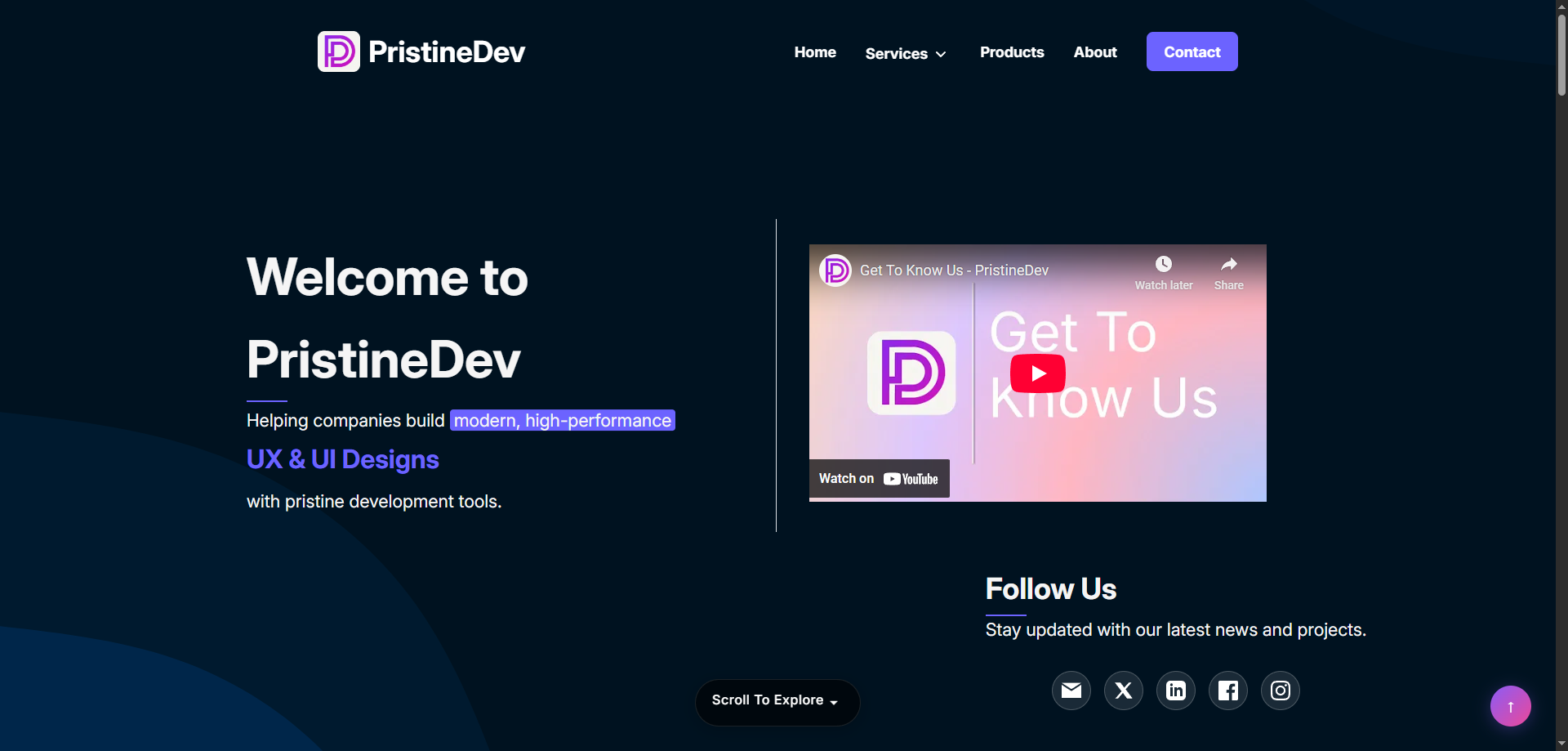Open the About page link
This screenshot has height=751, width=1568.
pos(1094,52)
